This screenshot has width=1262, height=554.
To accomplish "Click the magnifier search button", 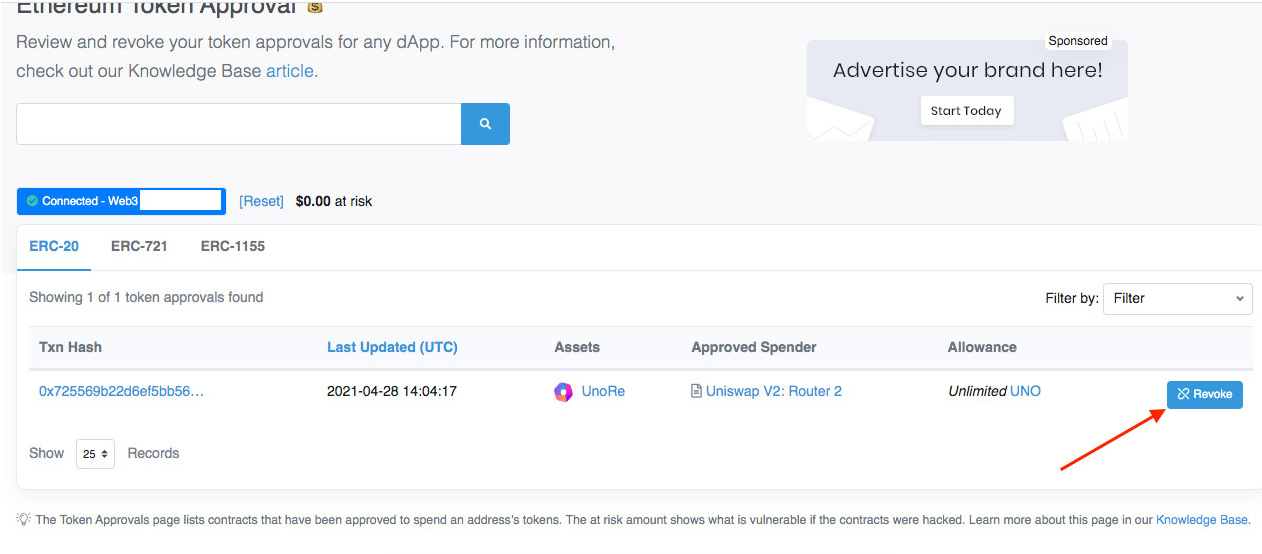I will tap(485, 124).
